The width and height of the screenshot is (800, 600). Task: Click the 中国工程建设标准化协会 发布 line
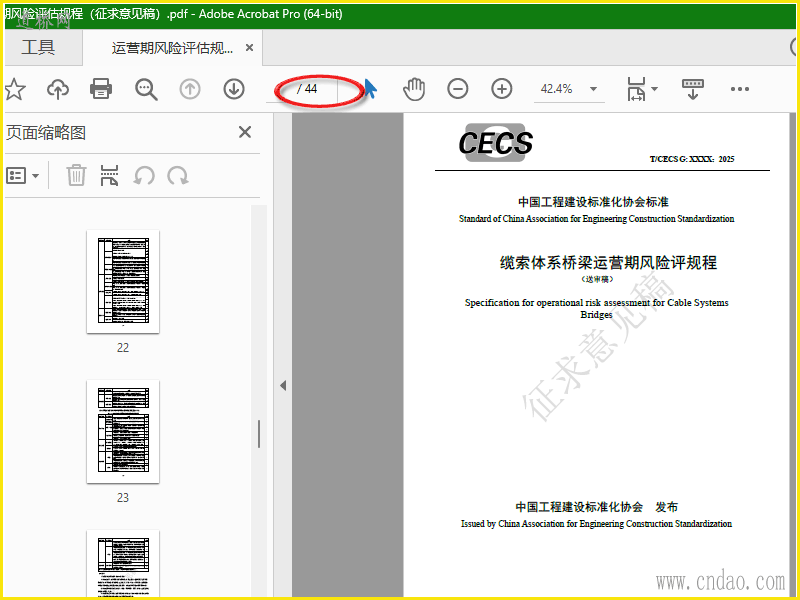[596, 507]
